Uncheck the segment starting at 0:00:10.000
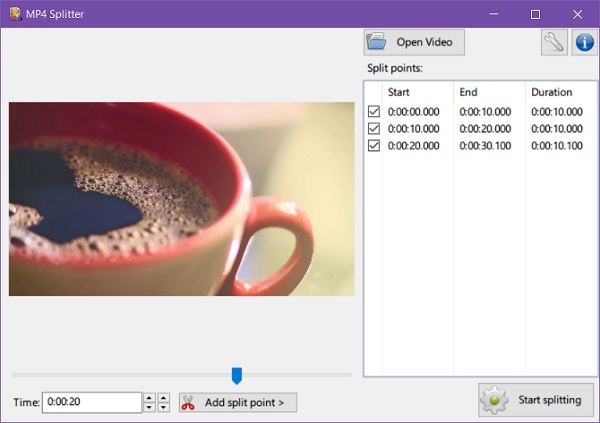This screenshot has height=423, width=600. point(374,128)
